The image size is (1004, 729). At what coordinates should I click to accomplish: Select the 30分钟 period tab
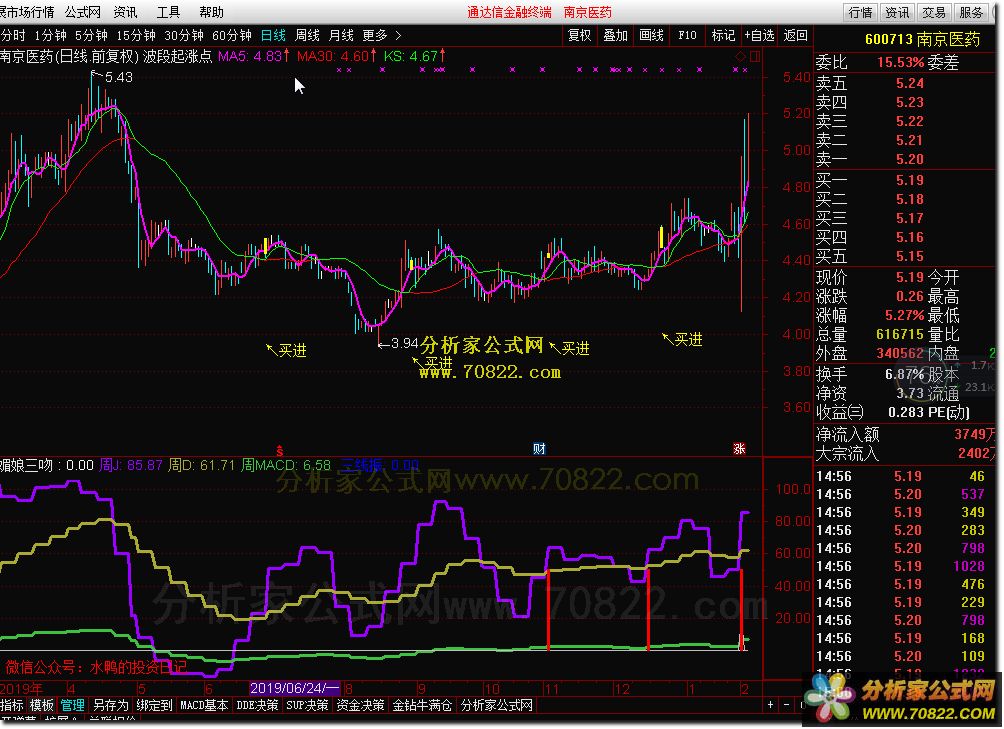[x=184, y=35]
